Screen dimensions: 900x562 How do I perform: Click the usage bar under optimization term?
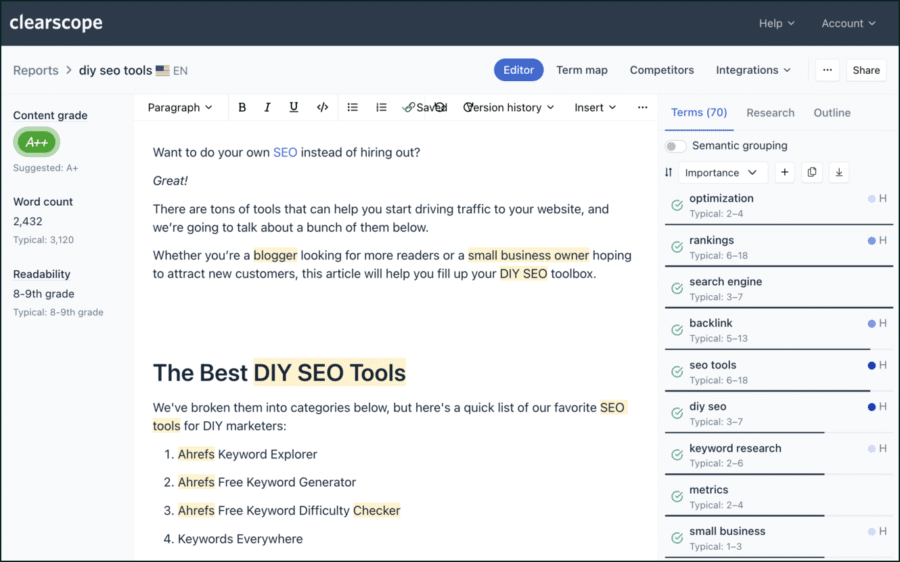tap(778, 224)
